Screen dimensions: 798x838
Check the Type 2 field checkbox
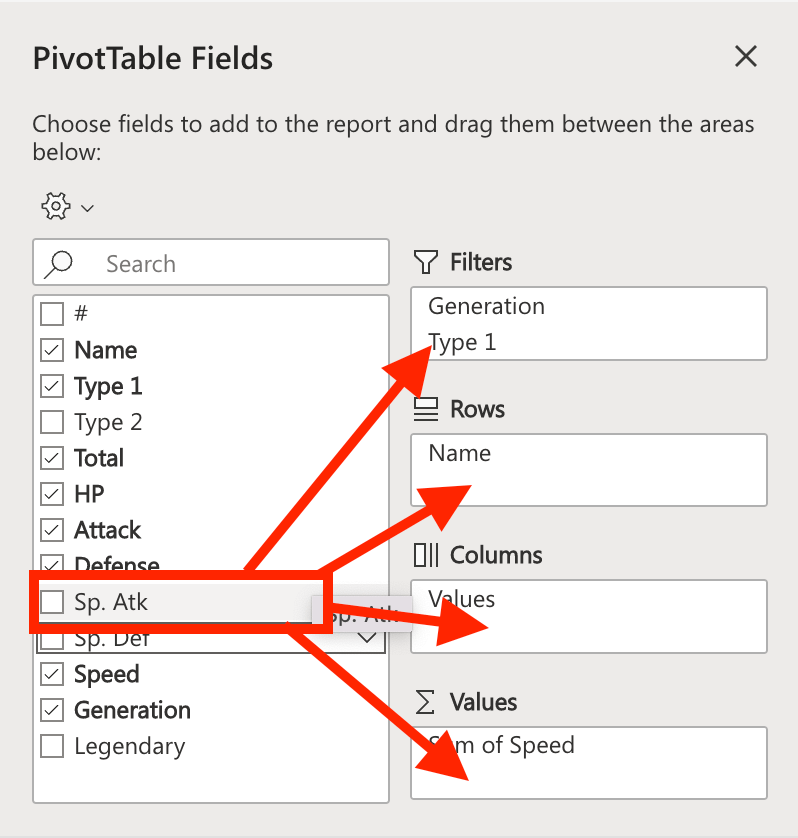51,422
